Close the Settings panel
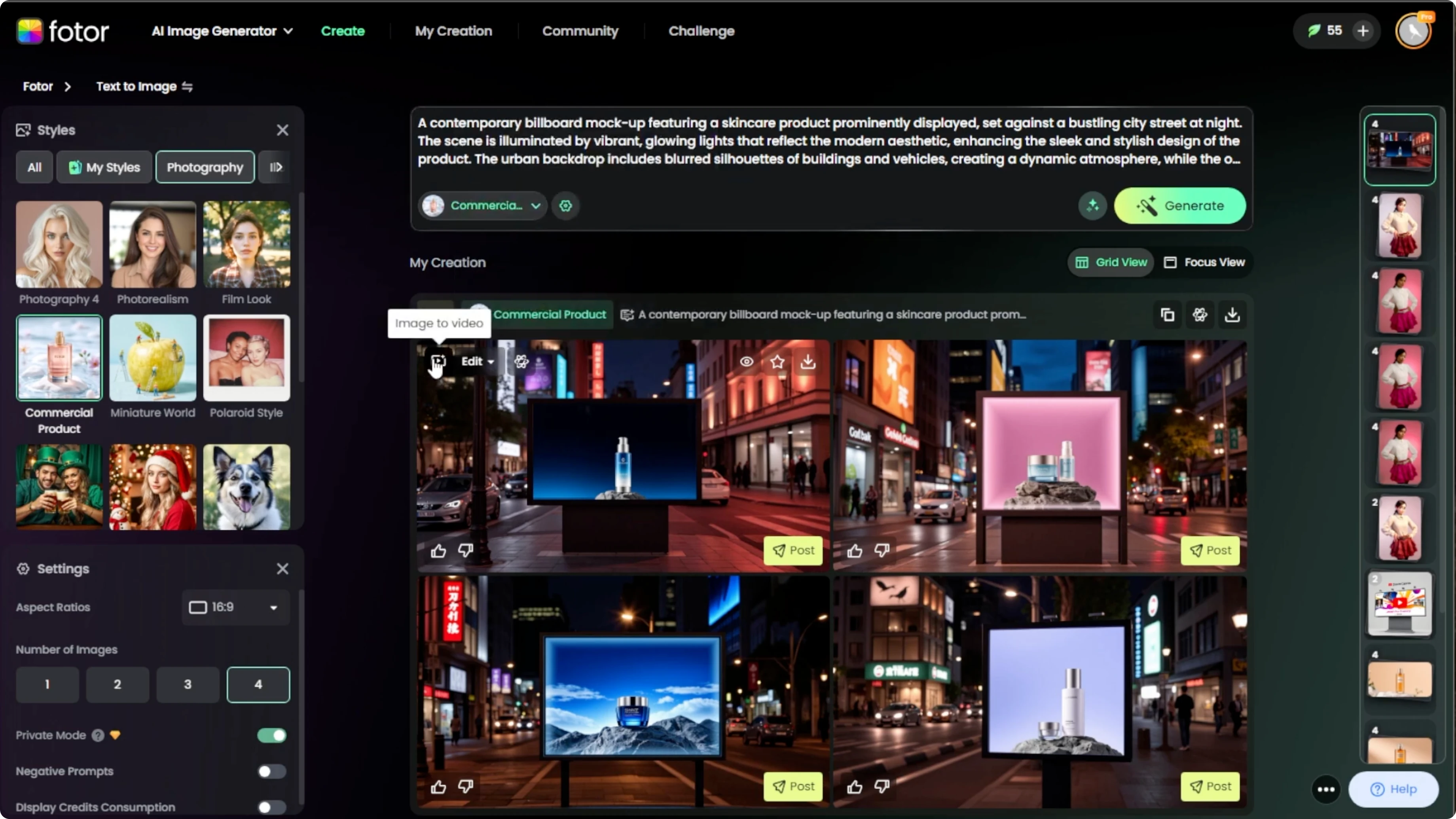The width and height of the screenshot is (1456, 819). [282, 569]
